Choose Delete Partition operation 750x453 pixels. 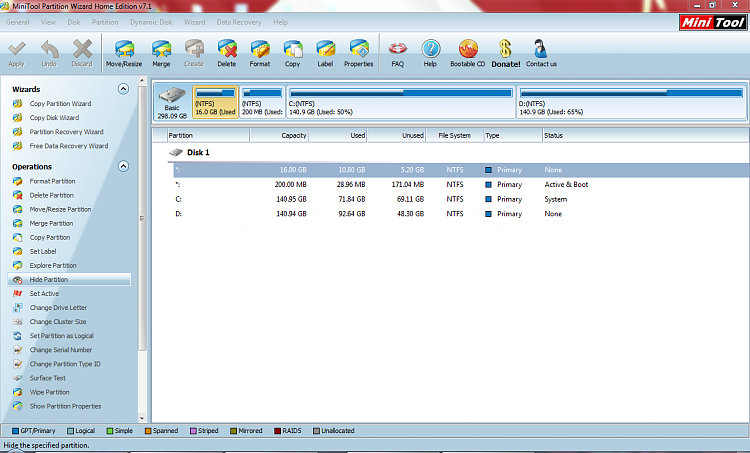tap(52, 195)
